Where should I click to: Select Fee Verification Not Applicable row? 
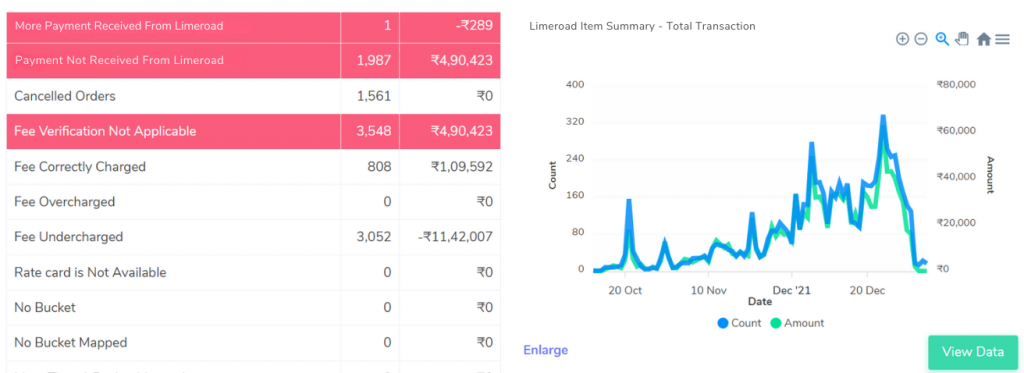click(253, 131)
